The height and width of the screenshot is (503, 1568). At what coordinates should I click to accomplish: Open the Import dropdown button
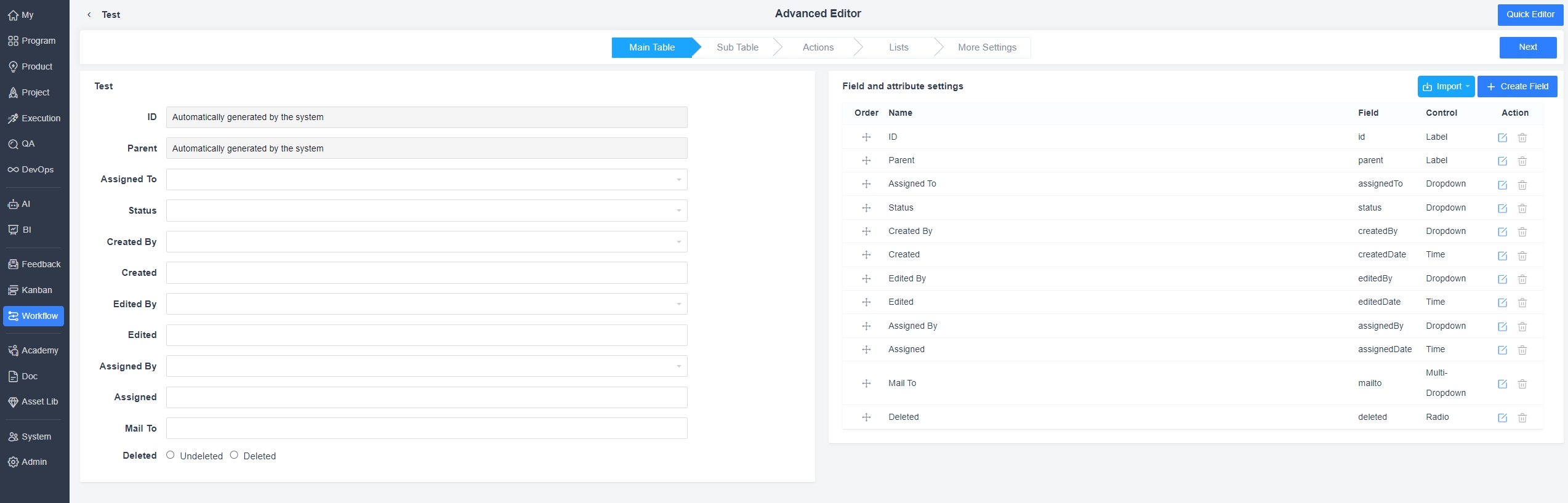coord(1445,87)
